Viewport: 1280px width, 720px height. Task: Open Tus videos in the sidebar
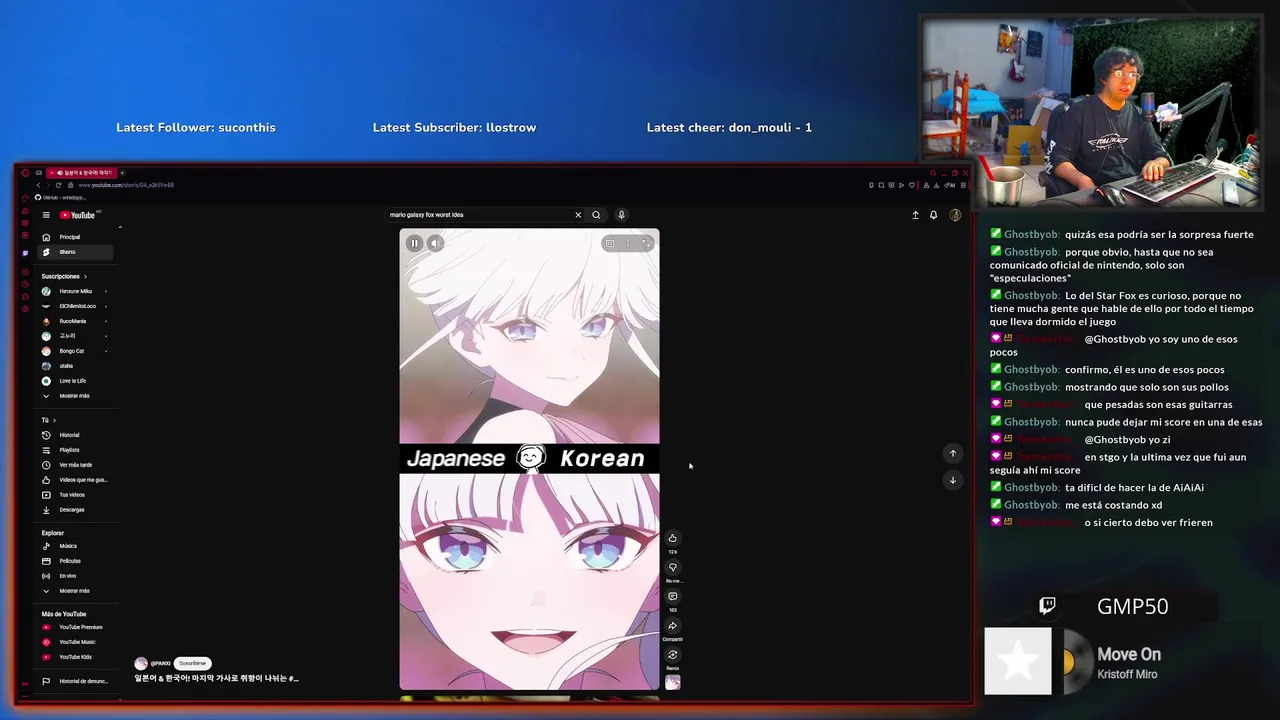click(77, 495)
